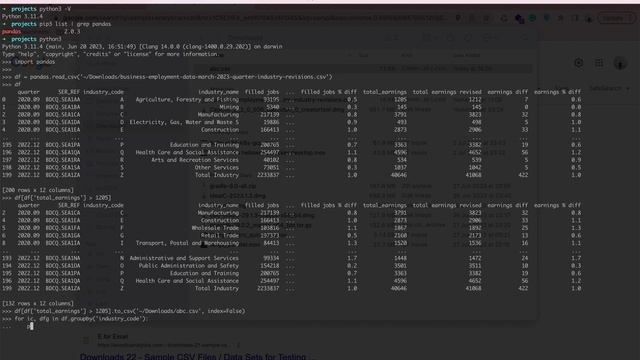Viewport: 640px width, 360px height.
Task: Click the to_csv abc.csv command line
Action: pos(124,311)
